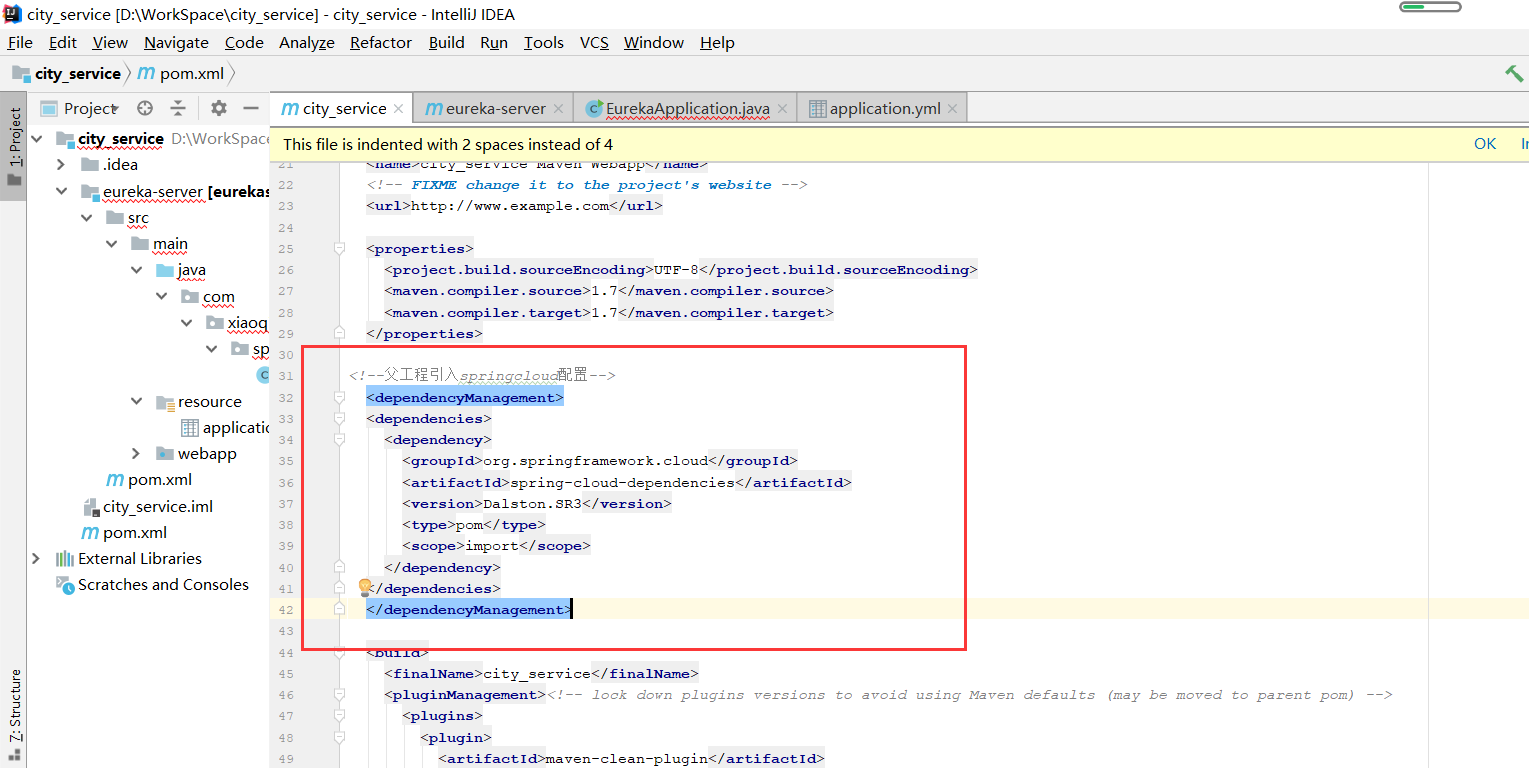1529x768 pixels.
Task: Open the Code menu
Action: pyautogui.click(x=244, y=42)
